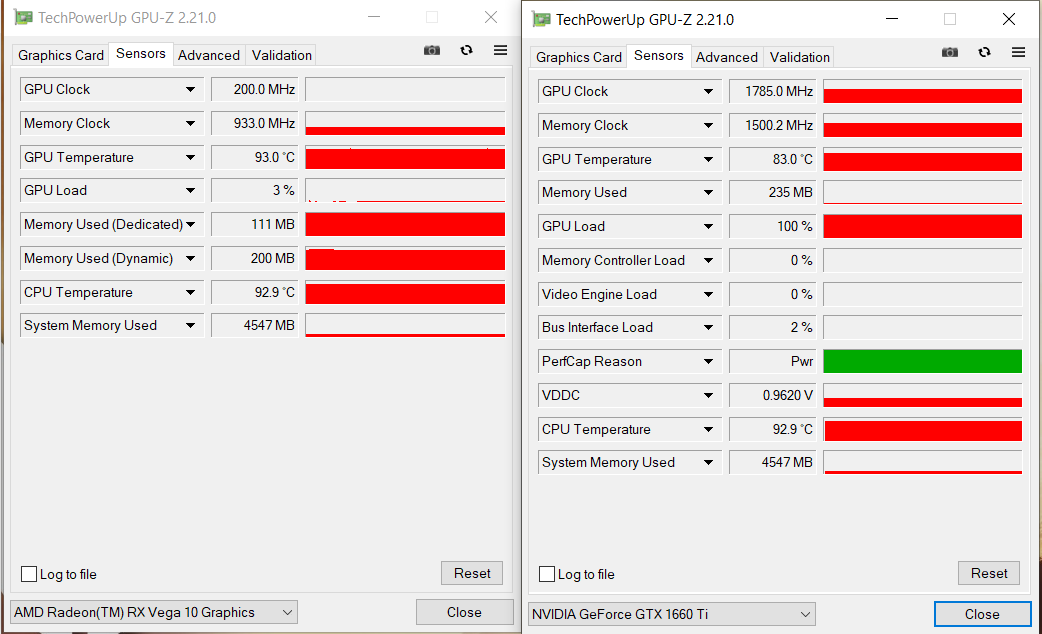
Task: Click GPU-Z app icon in left title bar
Action: [x=23, y=17]
